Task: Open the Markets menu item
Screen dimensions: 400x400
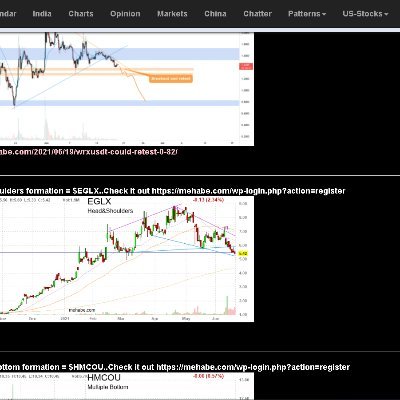Action: tap(172, 14)
